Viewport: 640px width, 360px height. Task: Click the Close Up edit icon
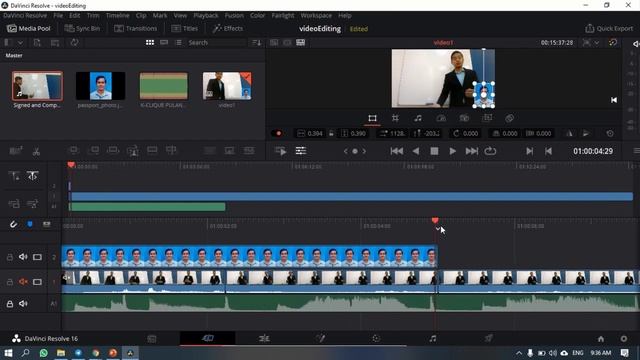133,151
